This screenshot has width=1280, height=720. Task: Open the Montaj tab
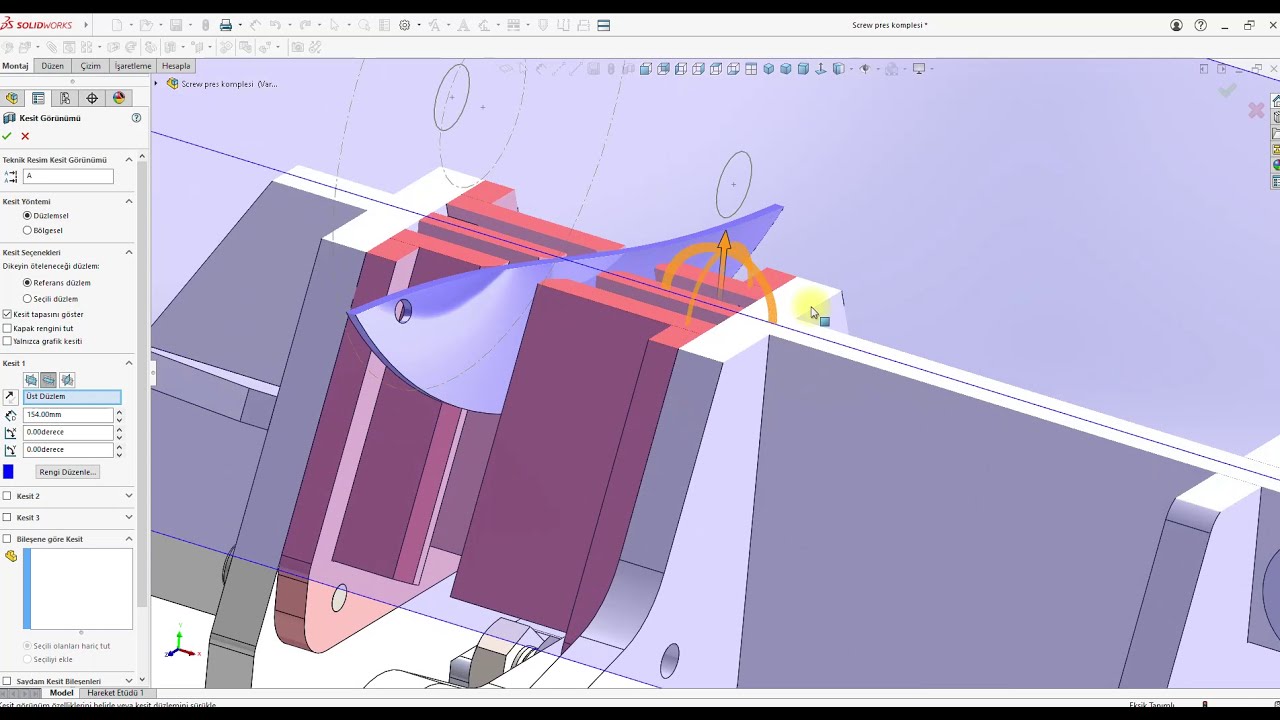pyautogui.click(x=15, y=66)
